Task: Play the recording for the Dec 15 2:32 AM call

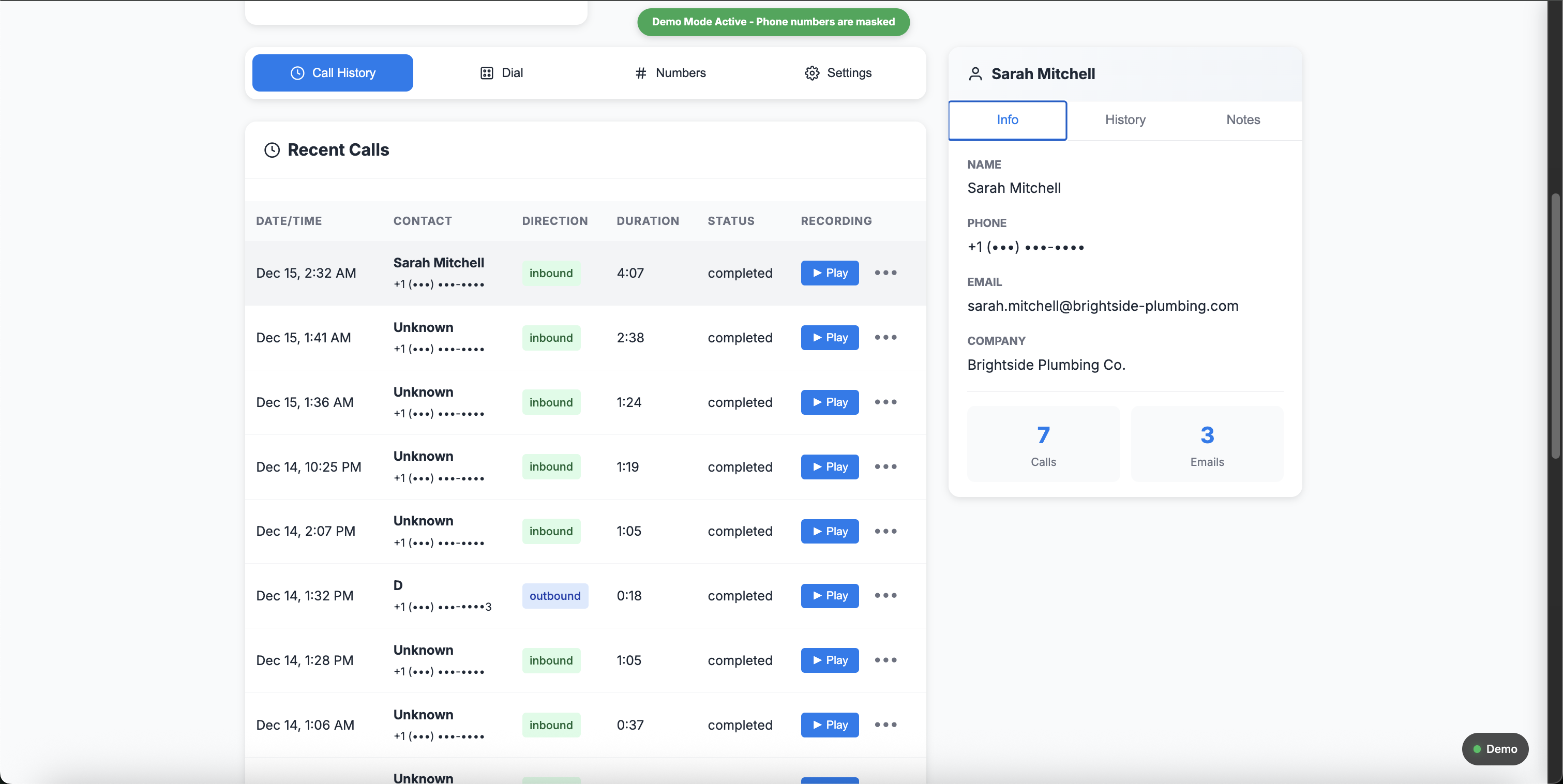Action: [829, 273]
